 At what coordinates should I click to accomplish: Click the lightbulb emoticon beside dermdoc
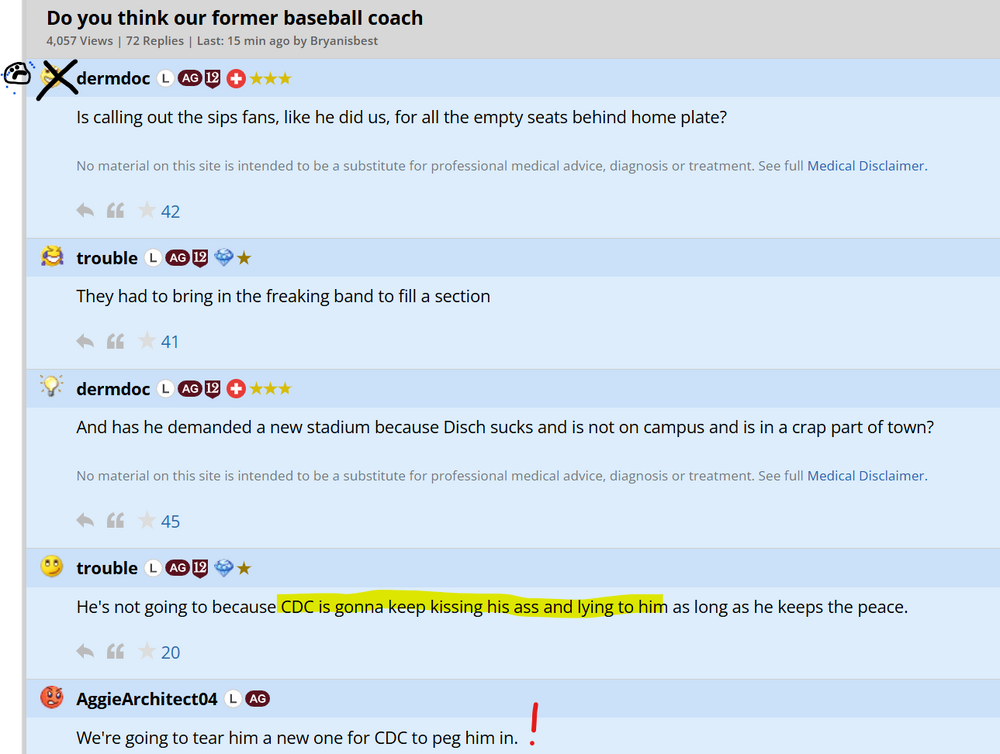[x=52, y=387]
